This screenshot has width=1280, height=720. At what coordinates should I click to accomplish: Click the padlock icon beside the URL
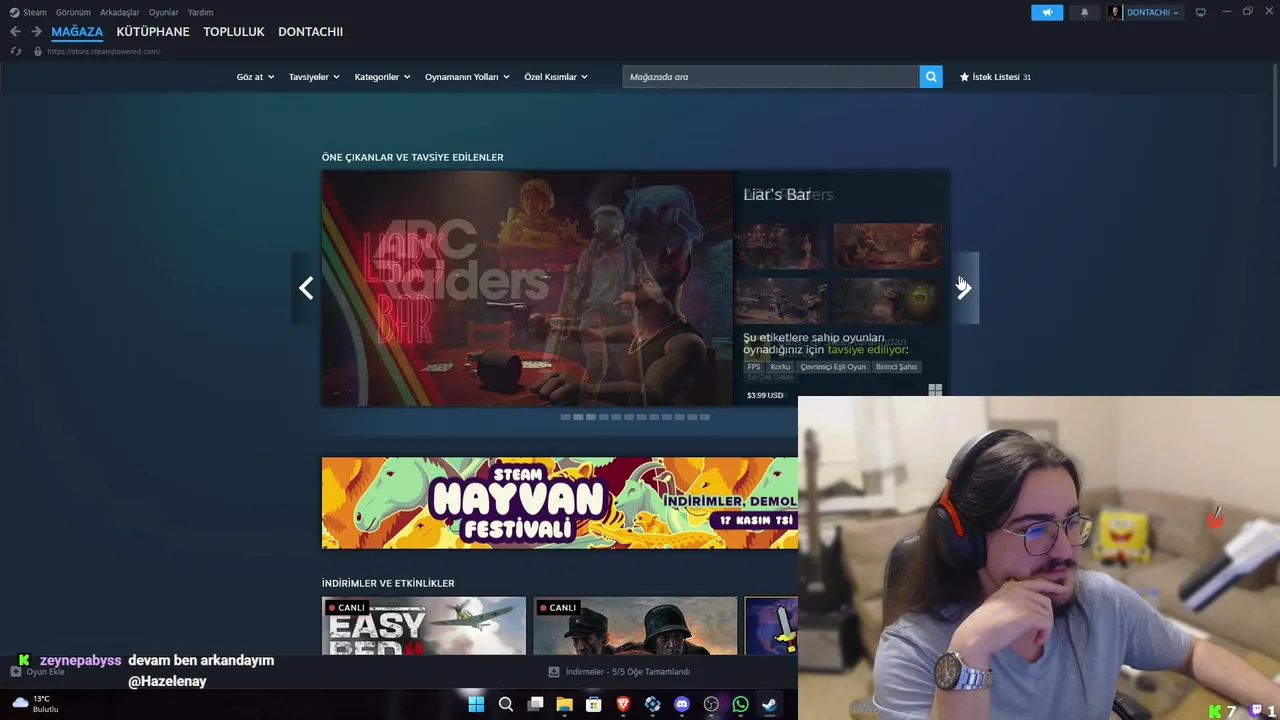tap(38, 51)
